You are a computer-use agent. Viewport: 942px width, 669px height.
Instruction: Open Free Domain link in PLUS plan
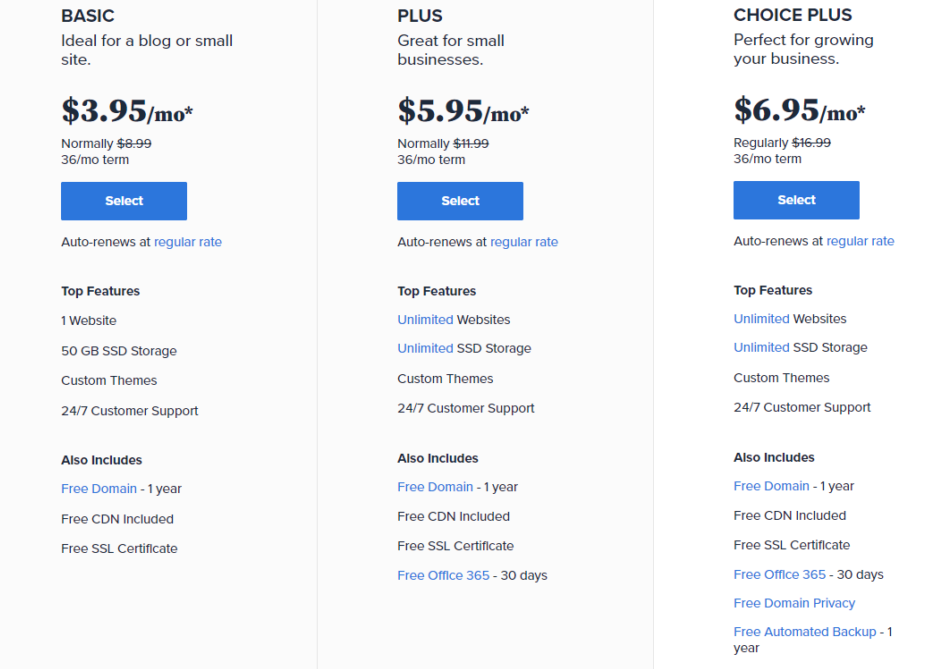pyautogui.click(x=436, y=487)
